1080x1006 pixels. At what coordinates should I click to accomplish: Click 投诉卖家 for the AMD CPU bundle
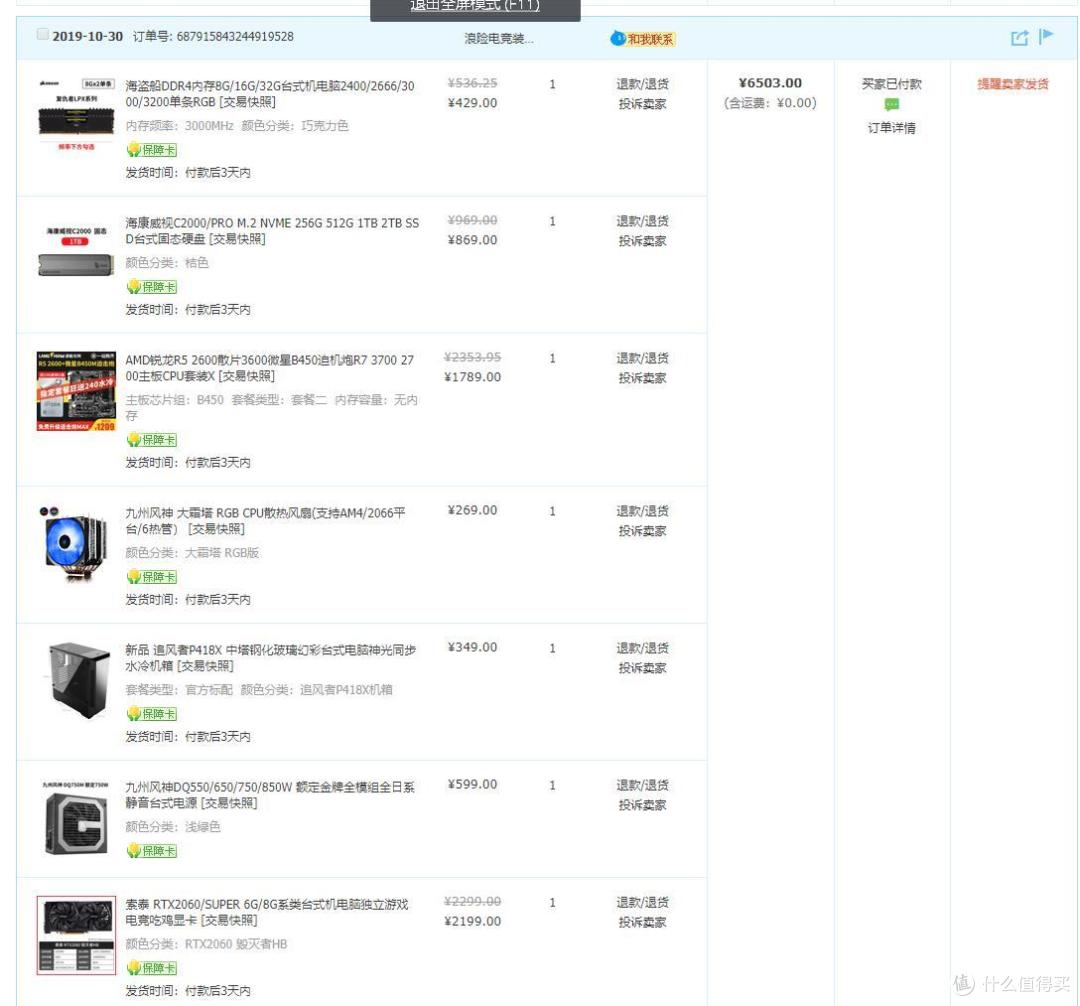[642, 378]
